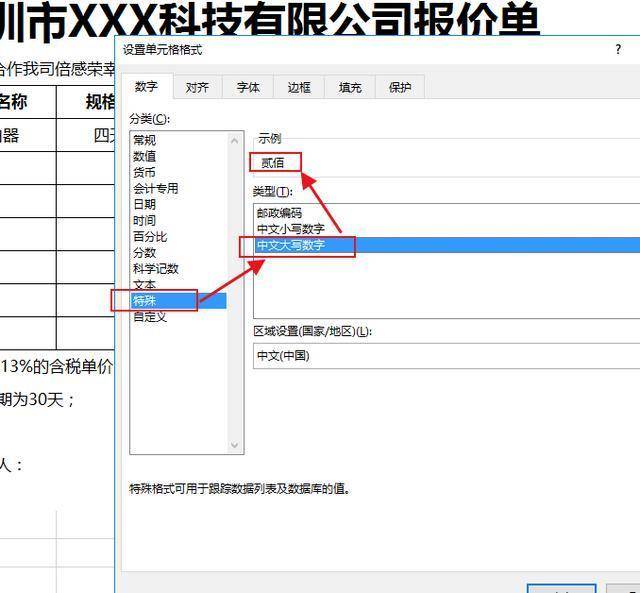Image resolution: width=640 pixels, height=593 pixels.
Task: Open the 保护 tab
Action: [400, 87]
